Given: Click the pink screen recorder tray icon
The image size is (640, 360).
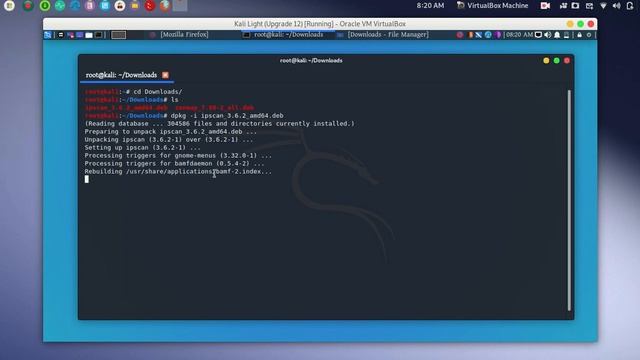Looking at the screenshot, I should [545, 6].
